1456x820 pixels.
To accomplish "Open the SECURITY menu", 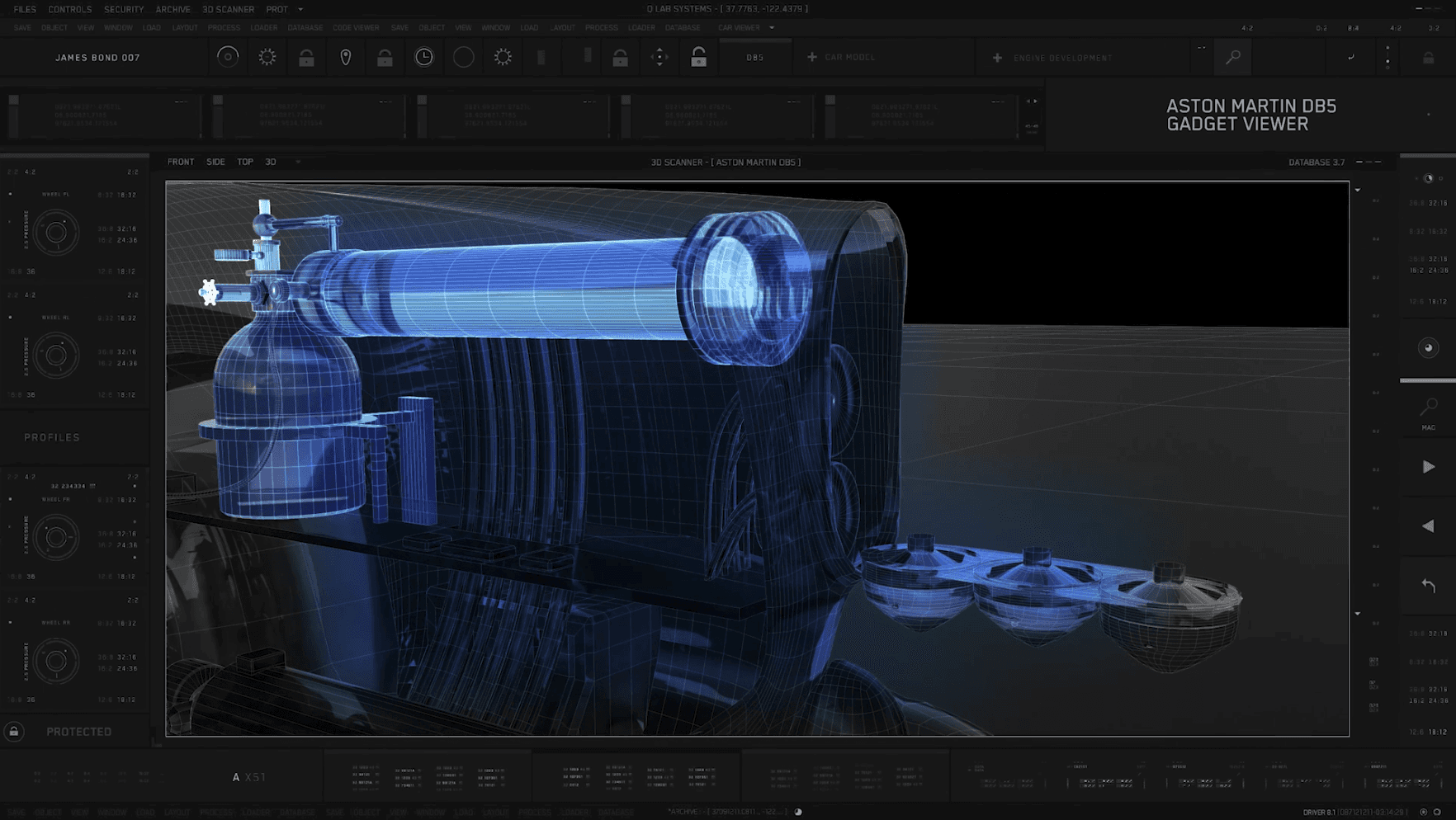I will coord(124,10).
